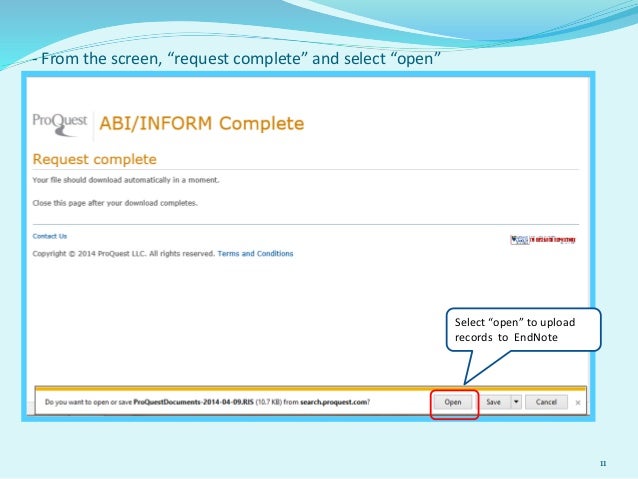This screenshot has height=479, width=638.
Task: Click the ProQuestDocuments-2014-04-09.RIS file name
Action: tap(194, 402)
